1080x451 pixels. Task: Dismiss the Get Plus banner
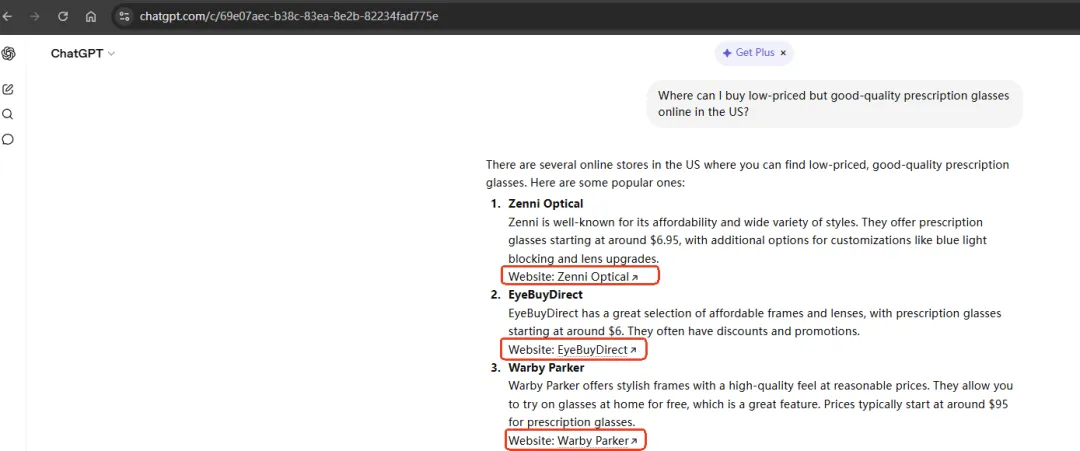coord(783,53)
